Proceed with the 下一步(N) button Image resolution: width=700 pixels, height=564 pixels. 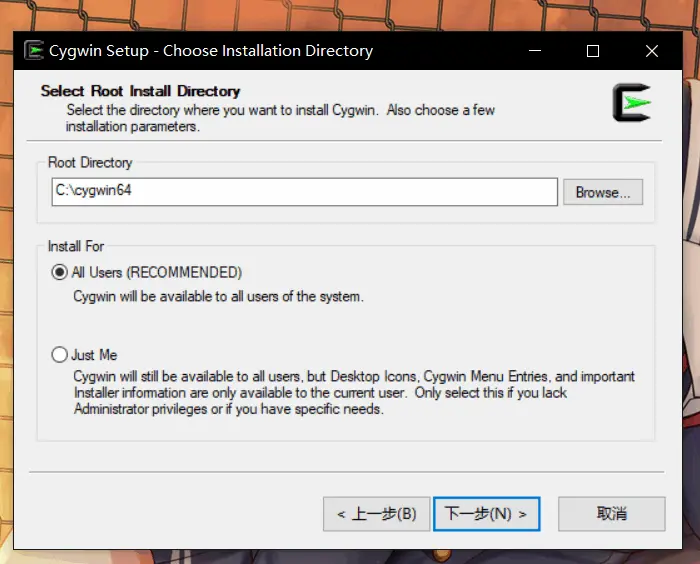point(487,514)
